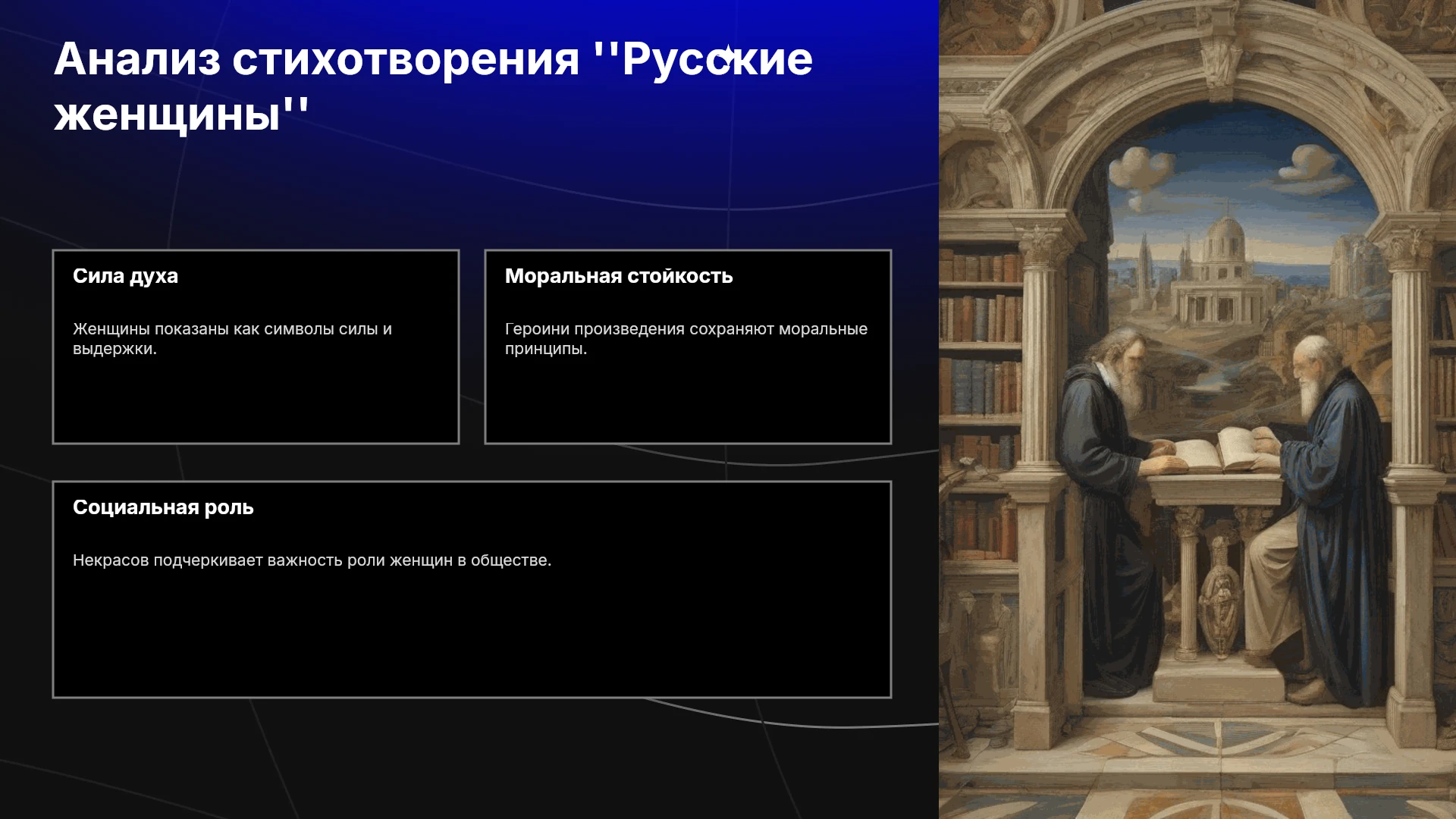
Task: Select the 'Социальная роль' heading
Action: 163,507
